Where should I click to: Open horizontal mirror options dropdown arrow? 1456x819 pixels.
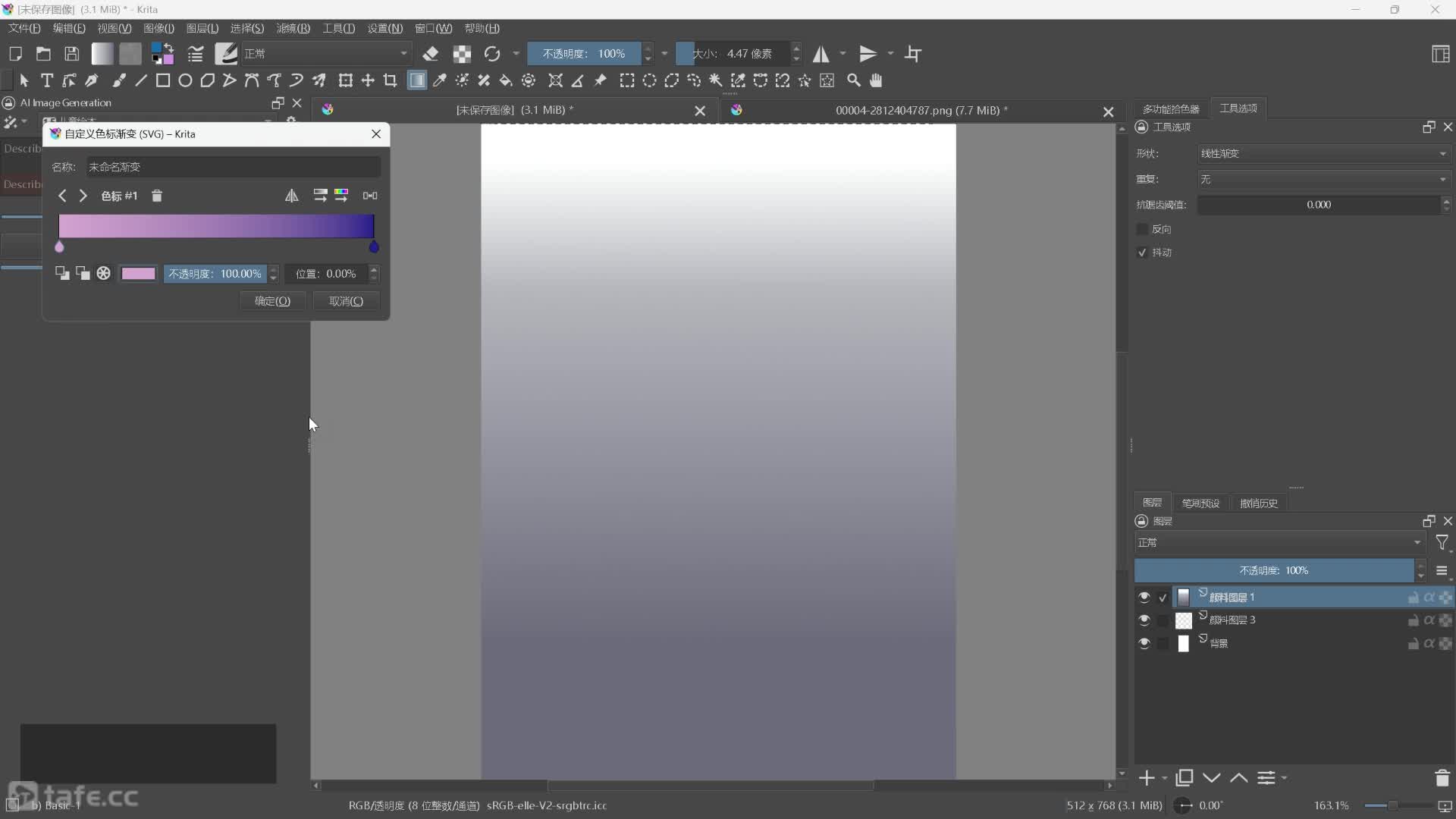[843, 54]
